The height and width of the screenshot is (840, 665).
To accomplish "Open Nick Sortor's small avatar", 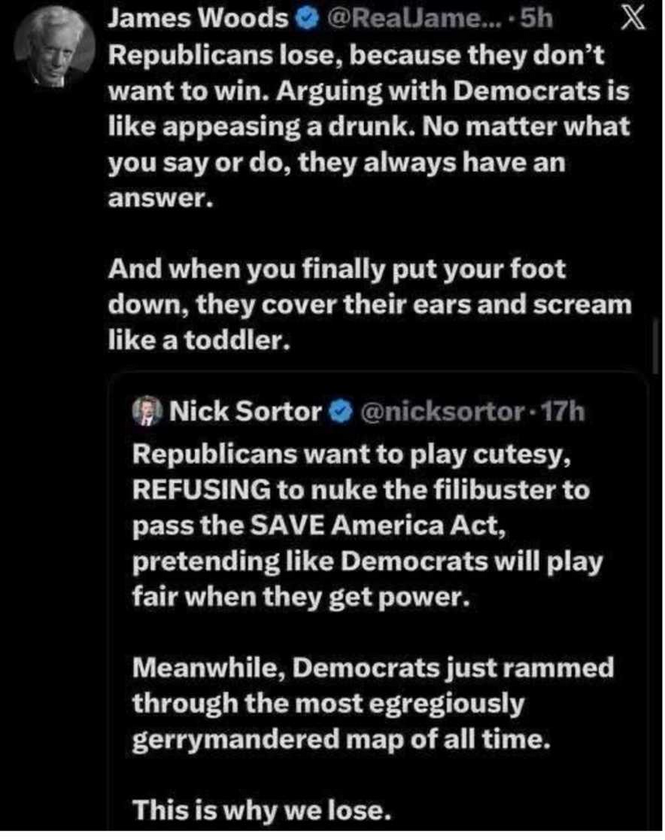I will coord(147,410).
